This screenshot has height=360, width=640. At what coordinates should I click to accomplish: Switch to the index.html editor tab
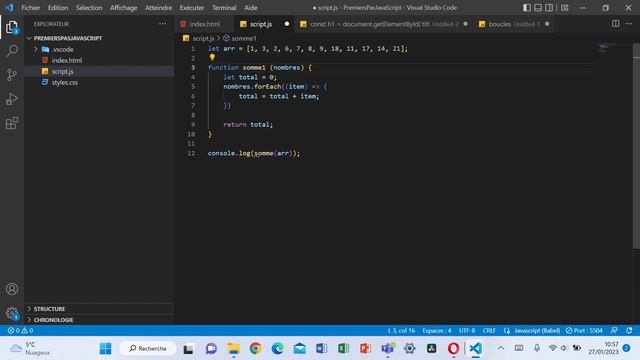tap(204, 24)
